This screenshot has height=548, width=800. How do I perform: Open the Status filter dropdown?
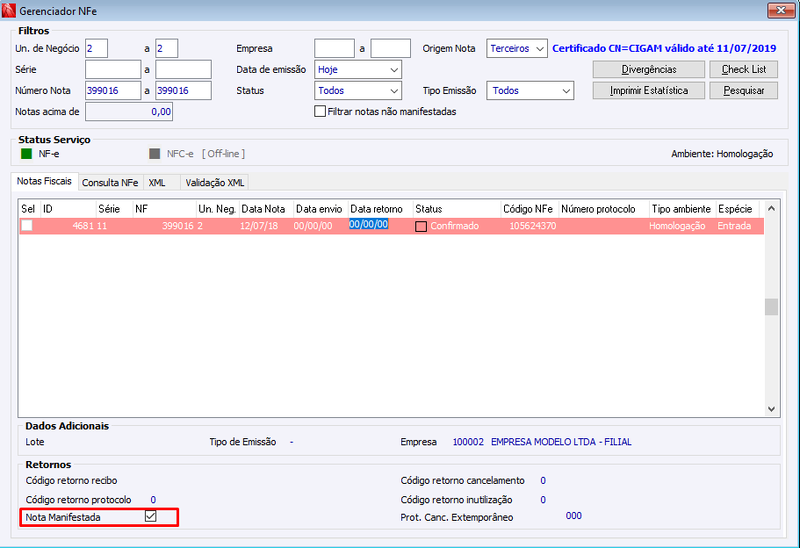tap(358, 90)
